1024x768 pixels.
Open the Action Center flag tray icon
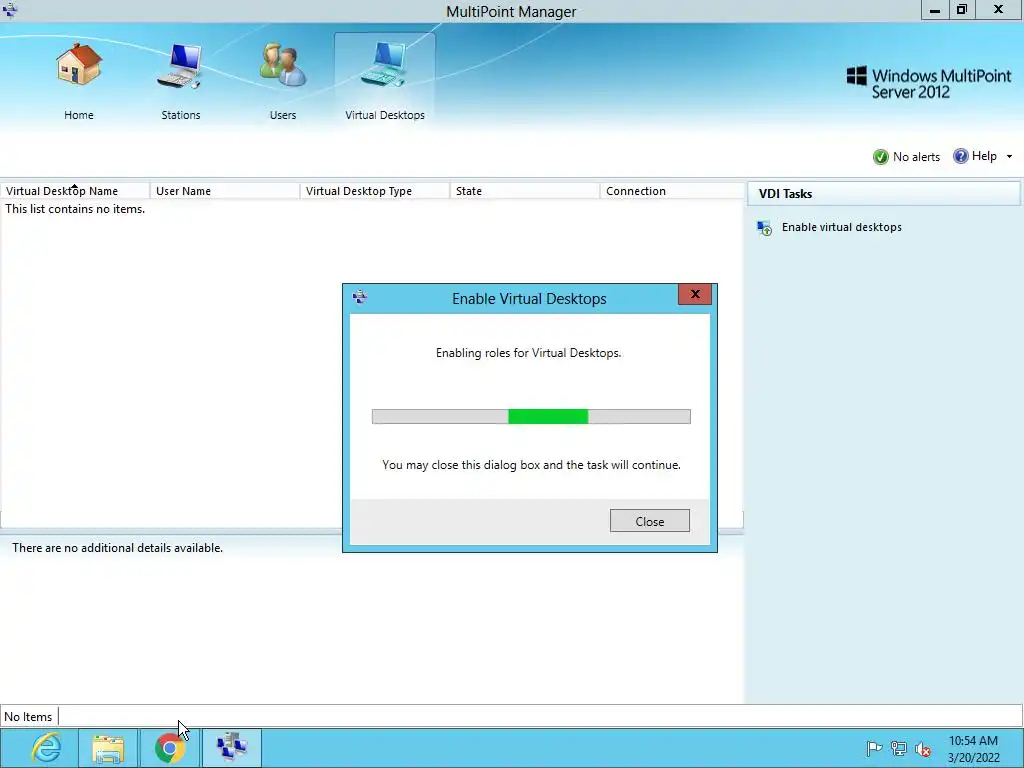tap(874, 748)
